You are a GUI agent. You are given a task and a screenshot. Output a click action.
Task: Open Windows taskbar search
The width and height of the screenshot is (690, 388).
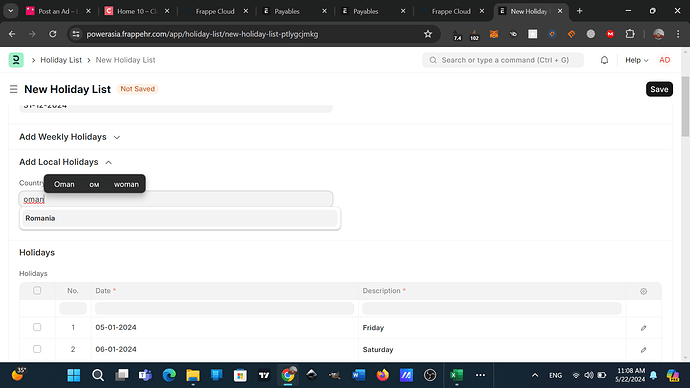[x=98, y=375]
